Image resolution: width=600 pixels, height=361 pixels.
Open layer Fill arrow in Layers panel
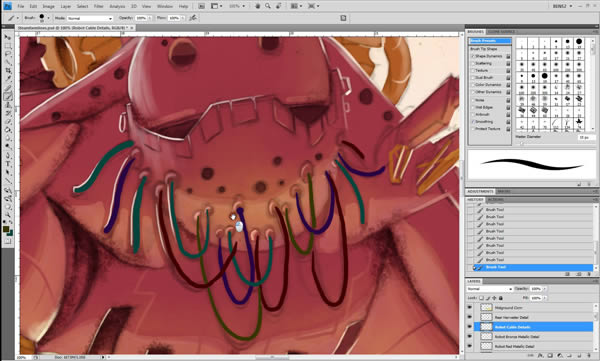click(x=545, y=298)
